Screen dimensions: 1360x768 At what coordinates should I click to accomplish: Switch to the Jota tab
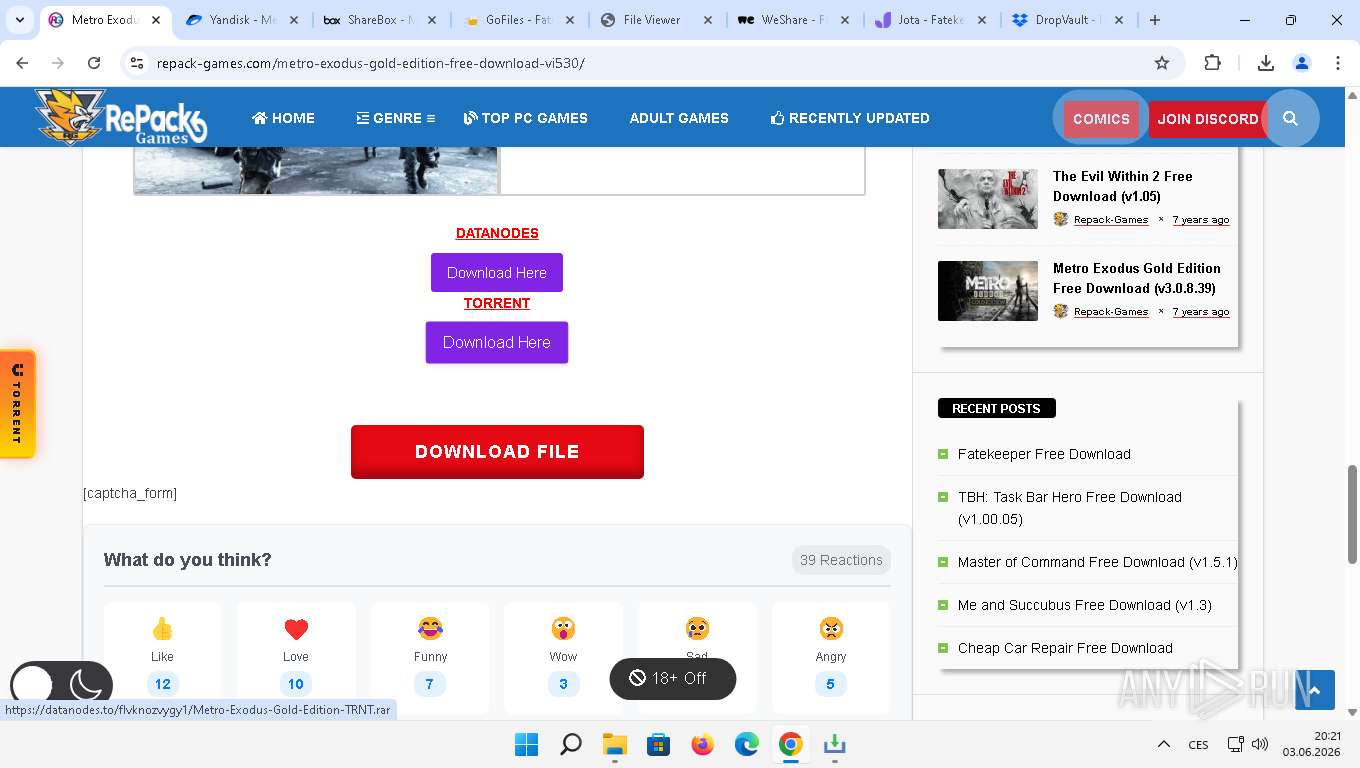pyautogui.click(x=930, y=19)
